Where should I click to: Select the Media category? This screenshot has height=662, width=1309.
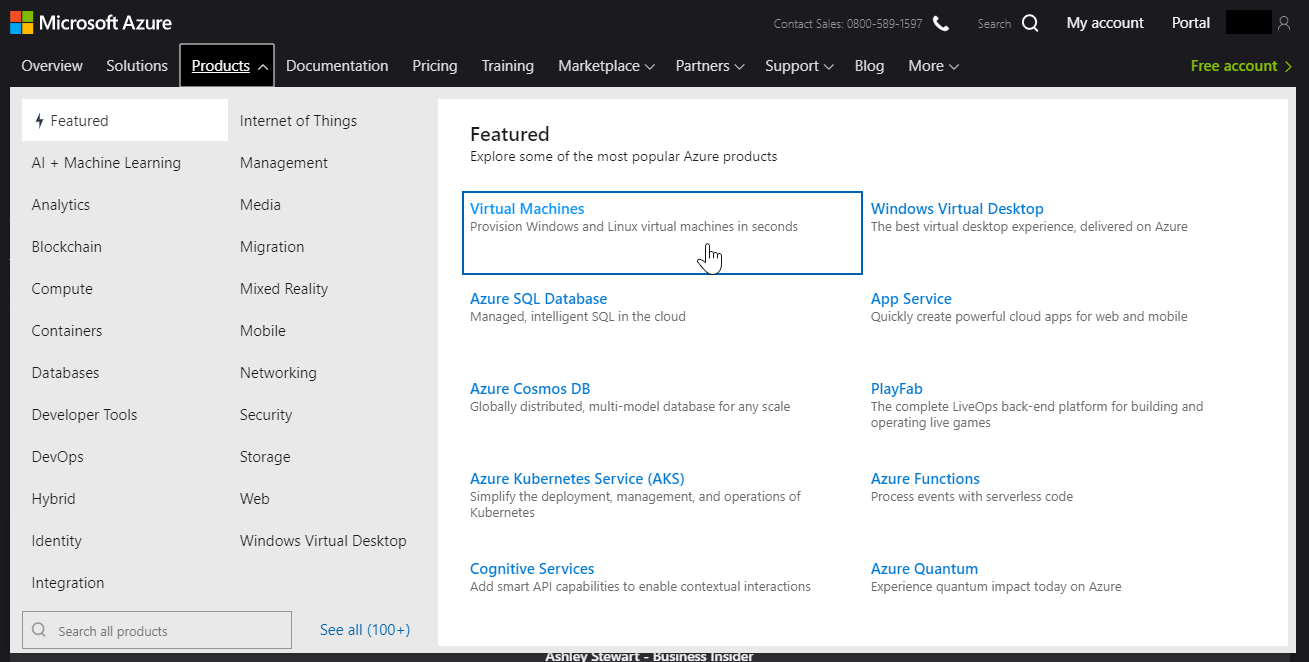260,205
